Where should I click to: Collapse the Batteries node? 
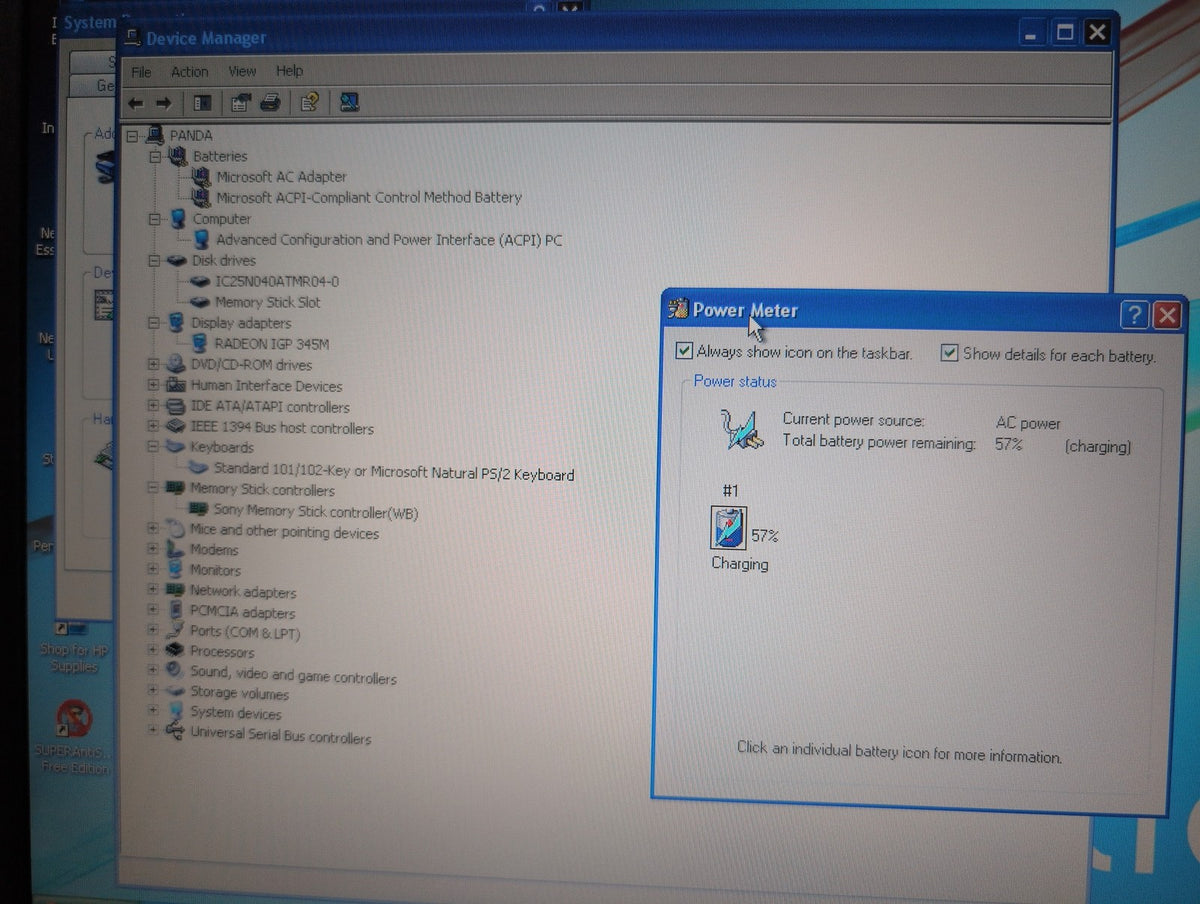155,157
